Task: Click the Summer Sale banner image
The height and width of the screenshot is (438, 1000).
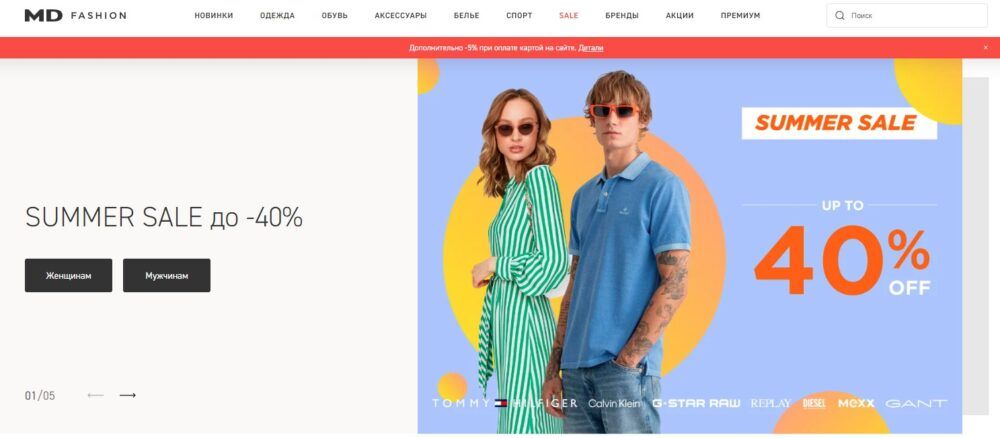Action: 689,246
